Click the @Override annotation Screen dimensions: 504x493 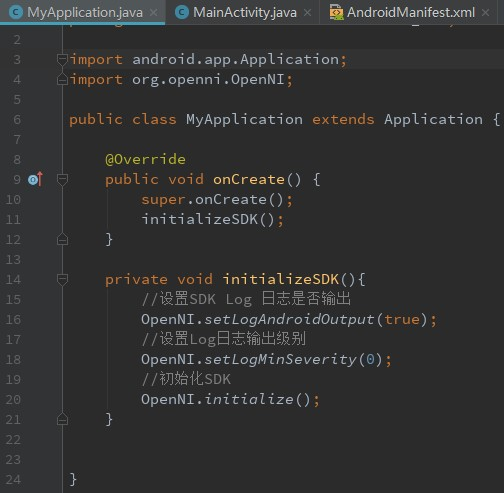[145, 159]
